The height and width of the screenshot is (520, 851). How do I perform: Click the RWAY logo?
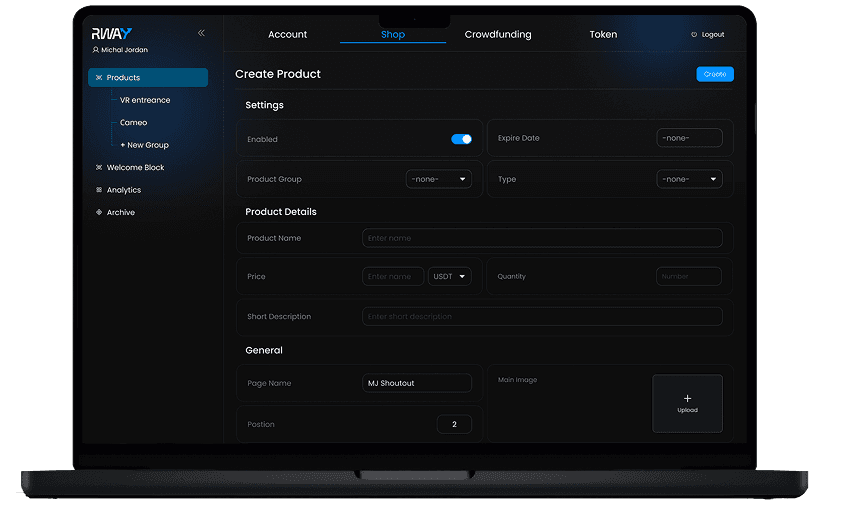coord(111,34)
